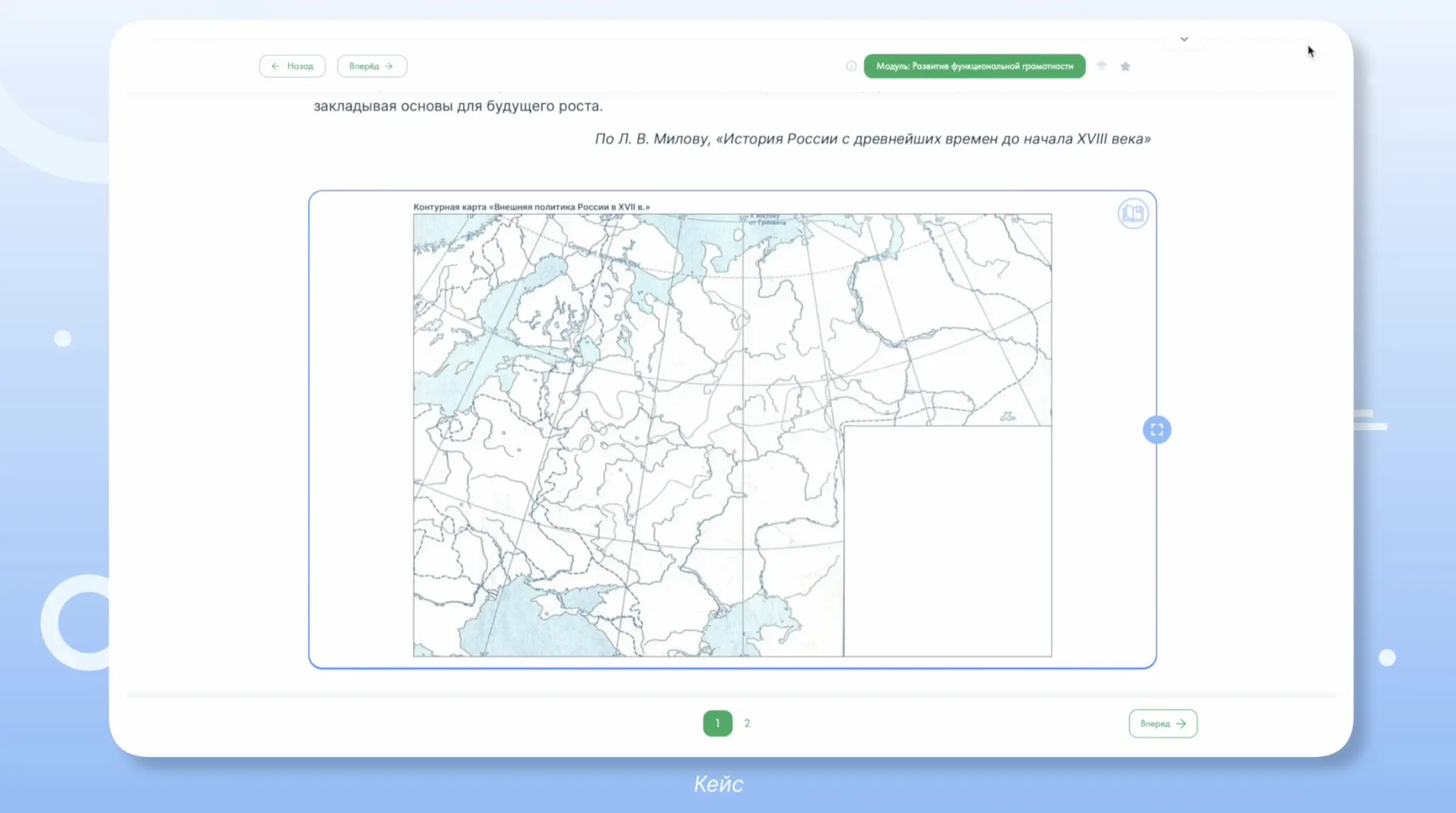Click the graduation cap icon

(x=1101, y=66)
